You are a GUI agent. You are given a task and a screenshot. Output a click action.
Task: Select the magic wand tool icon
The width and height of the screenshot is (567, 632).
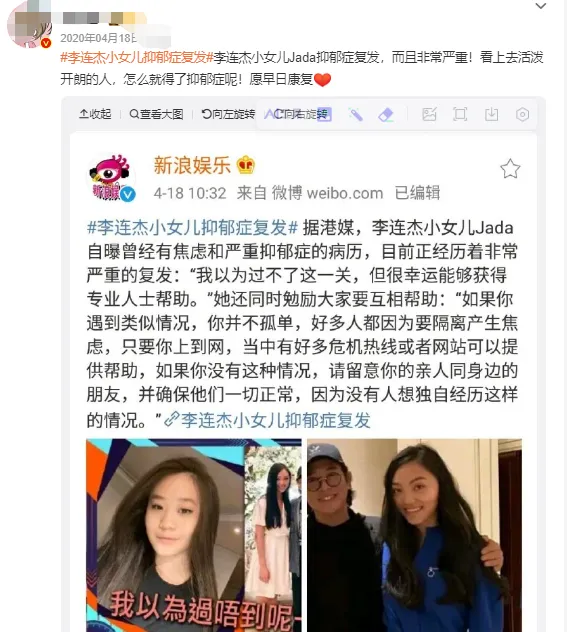tap(355, 115)
